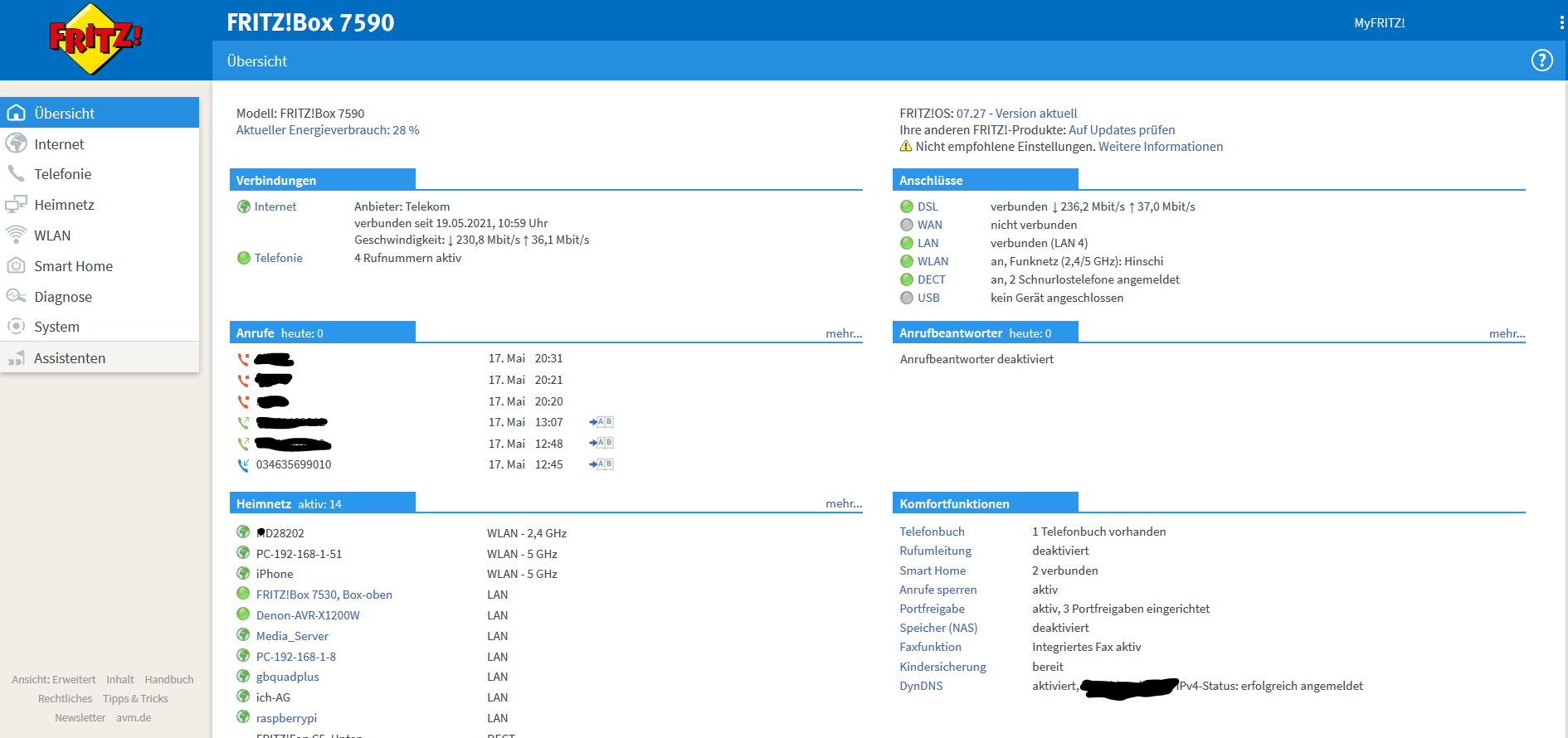1568x738 pixels.
Task: Click missed call icon at 20:21
Action: pyautogui.click(x=243, y=380)
